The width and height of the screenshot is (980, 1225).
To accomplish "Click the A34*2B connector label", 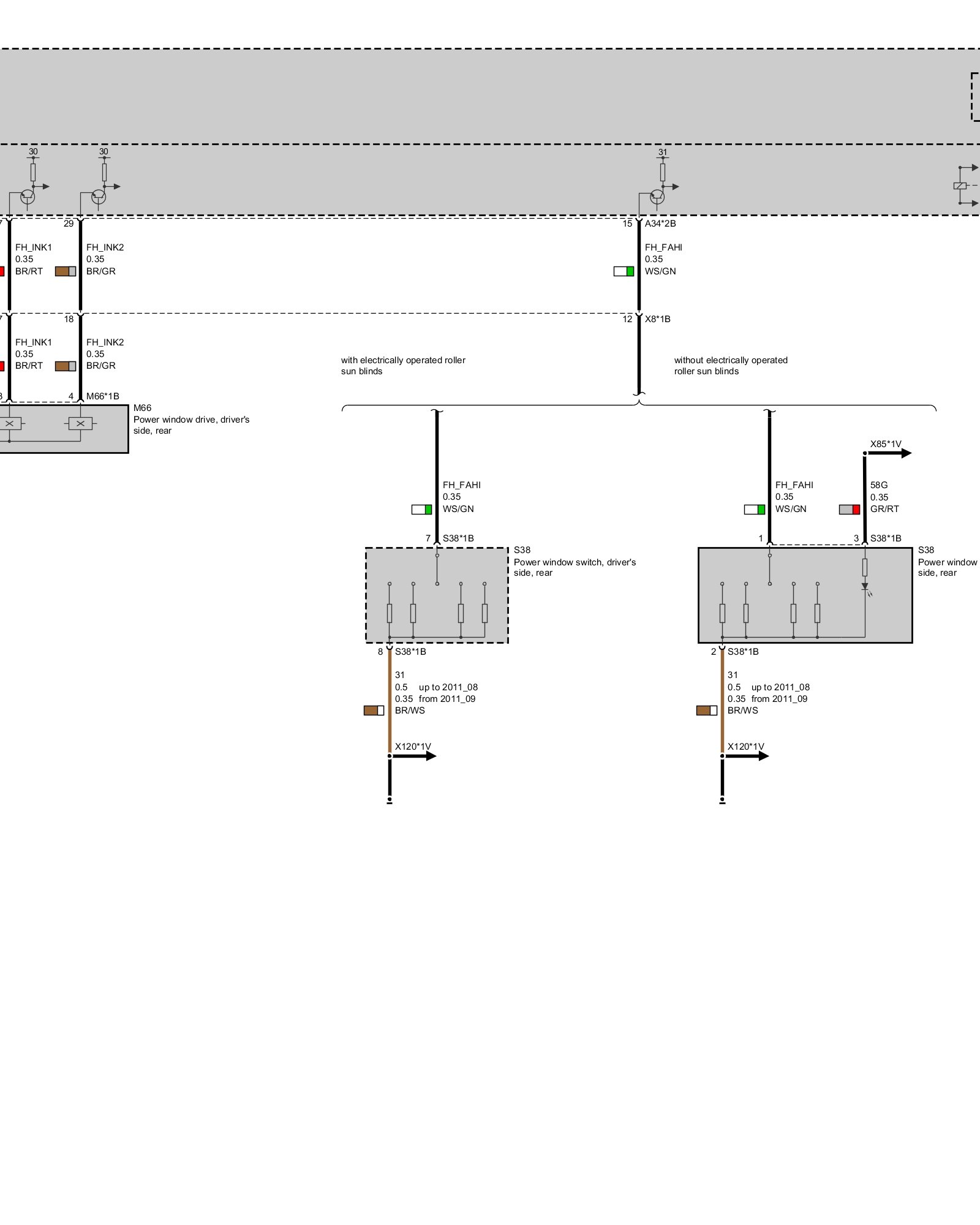I will pos(660,224).
